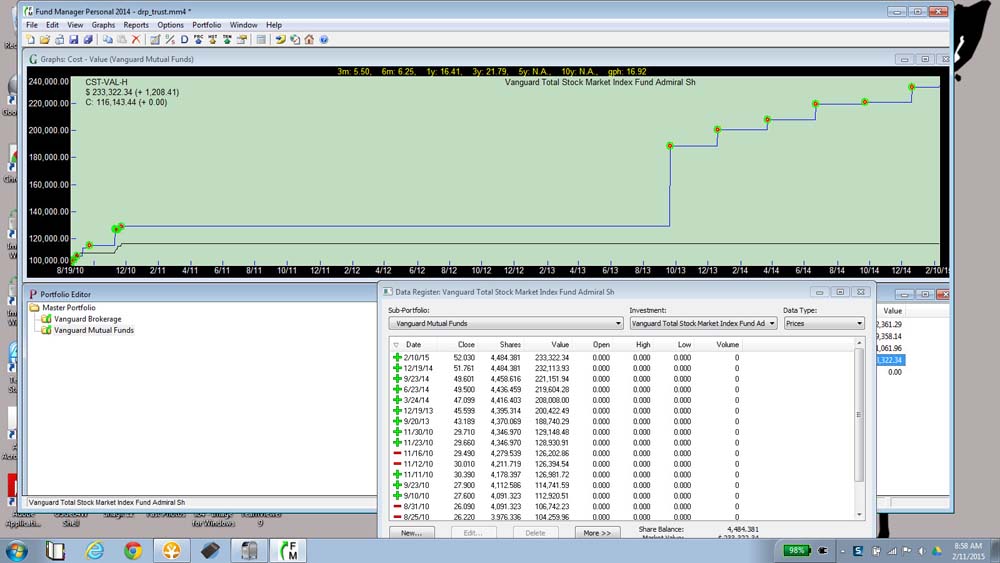Image resolution: width=1000 pixels, height=563 pixels.
Task: Click the green refresh toolbar icon
Action: 295,40
